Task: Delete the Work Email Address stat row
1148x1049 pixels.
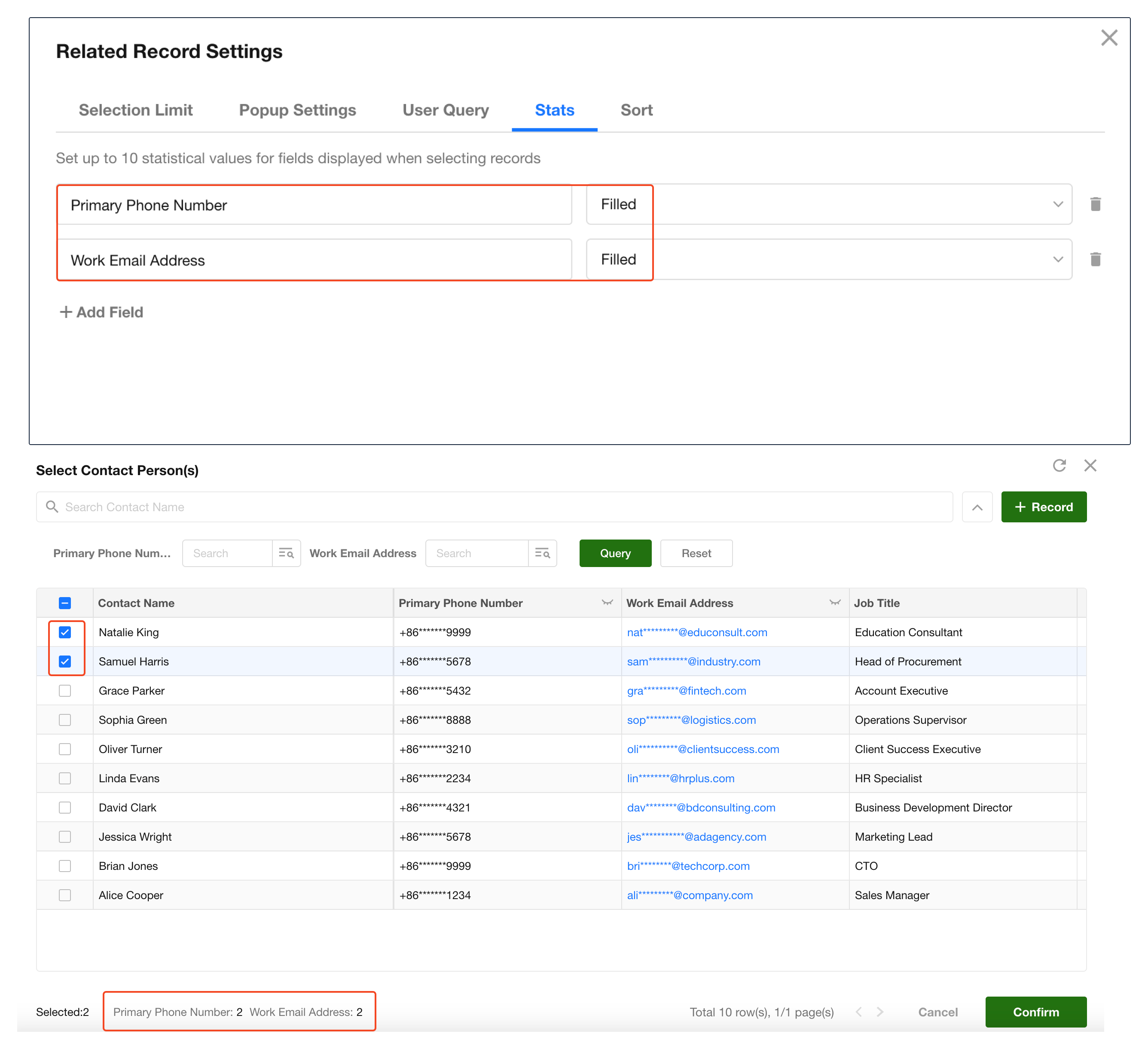Action: tap(1095, 259)
